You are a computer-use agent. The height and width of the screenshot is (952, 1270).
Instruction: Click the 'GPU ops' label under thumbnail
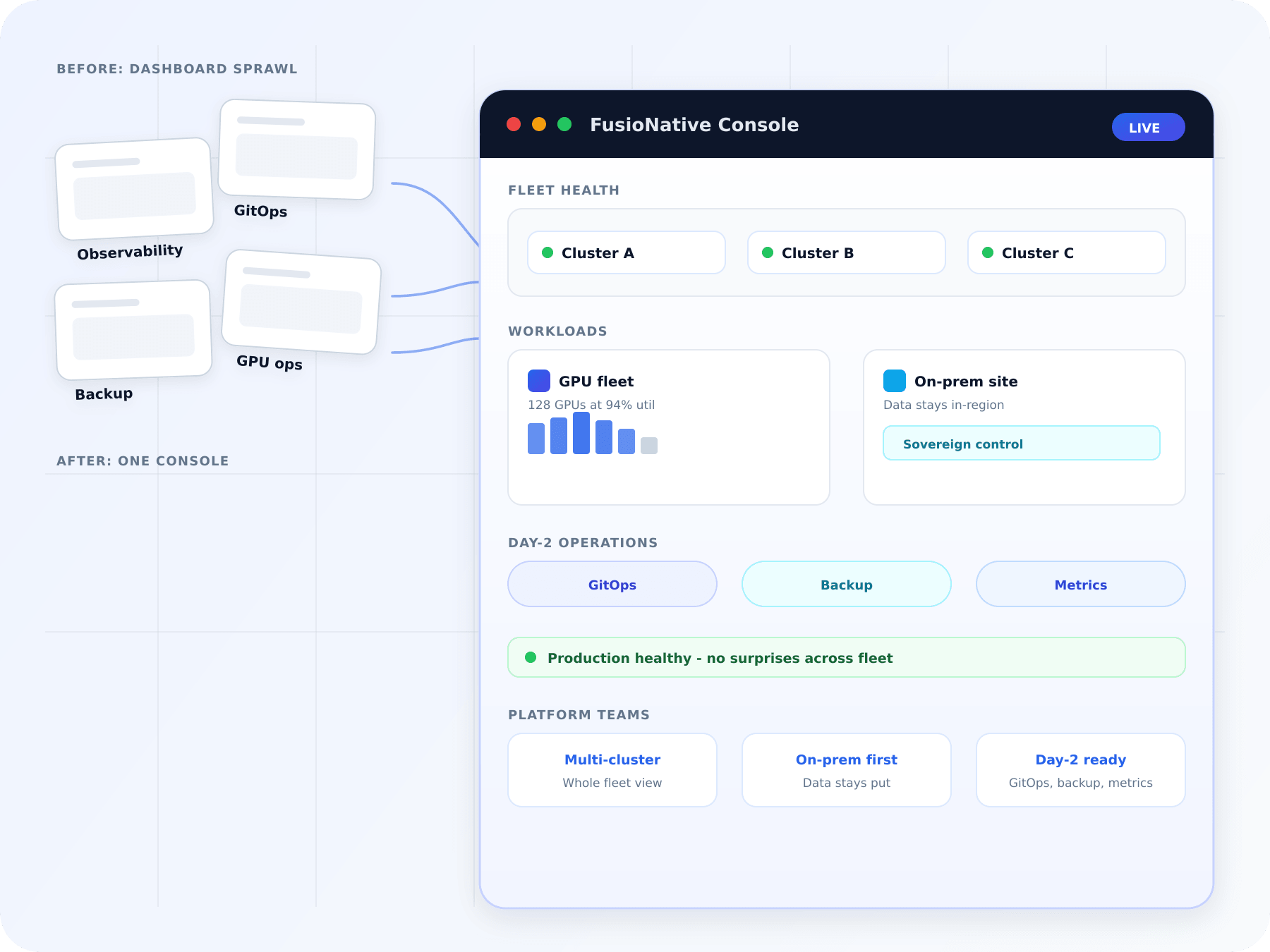pos(270,362)
